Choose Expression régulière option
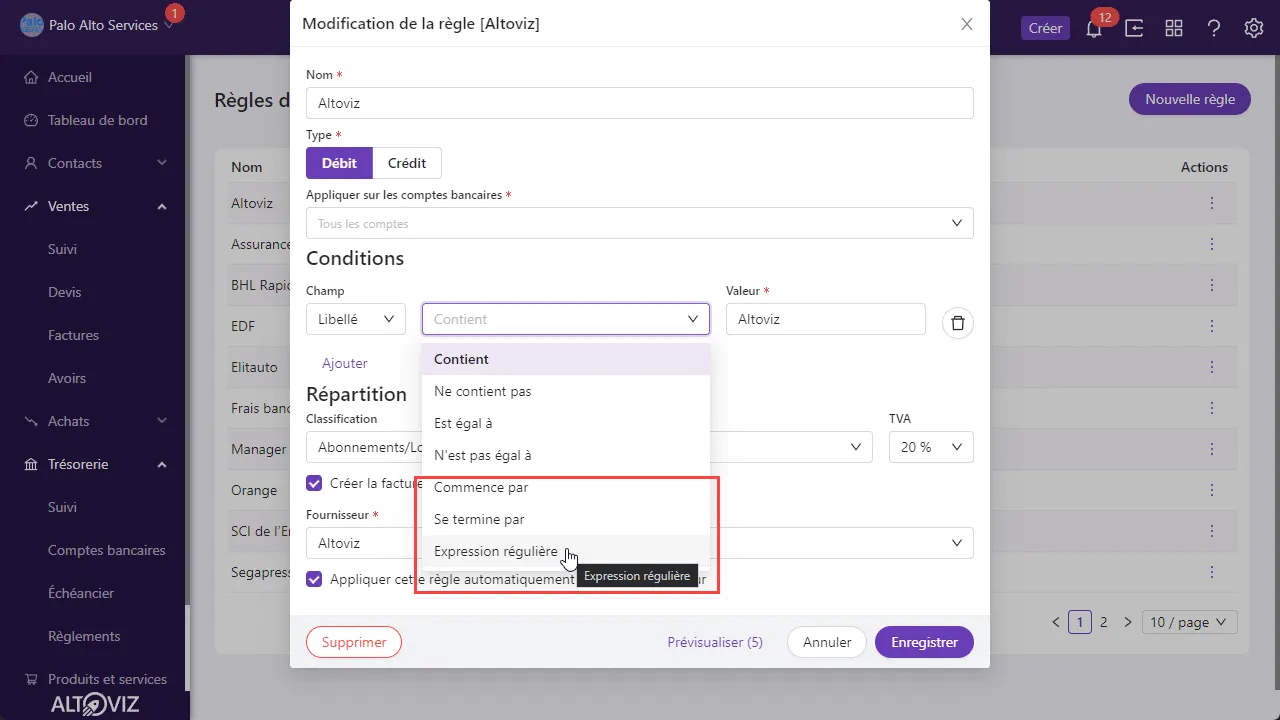This screenshot has height=720, width=1280. pyautogui.click(x=566, y=551)
